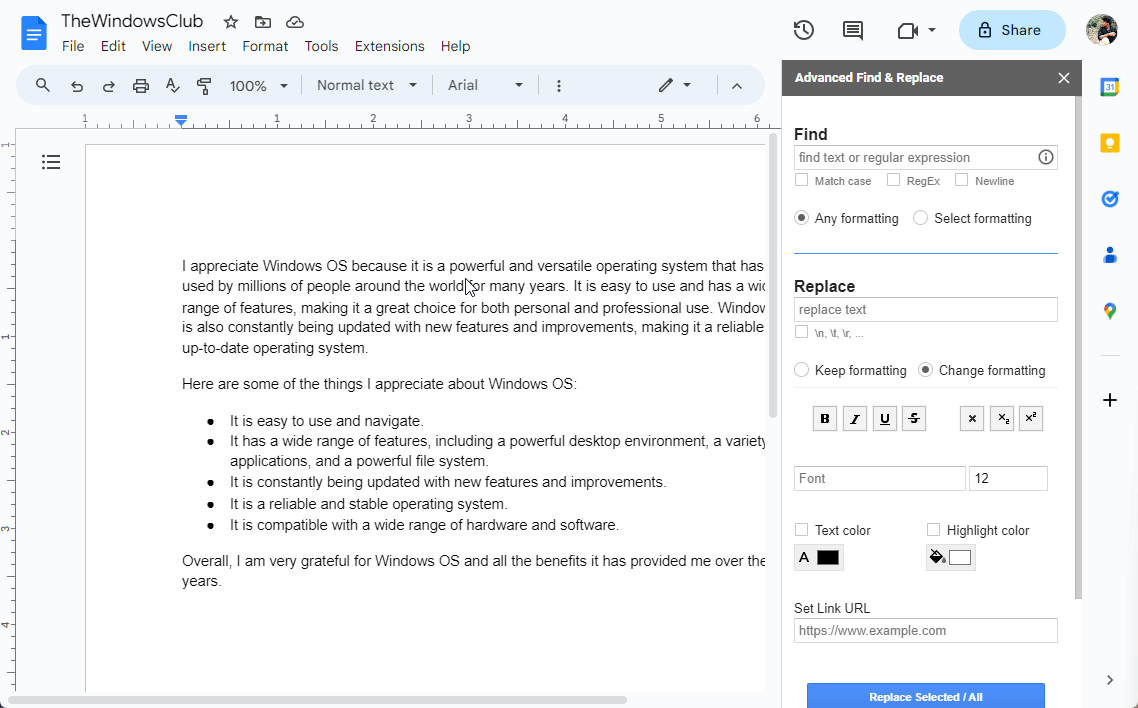Enable the Match case checkbox

[801, 180]
